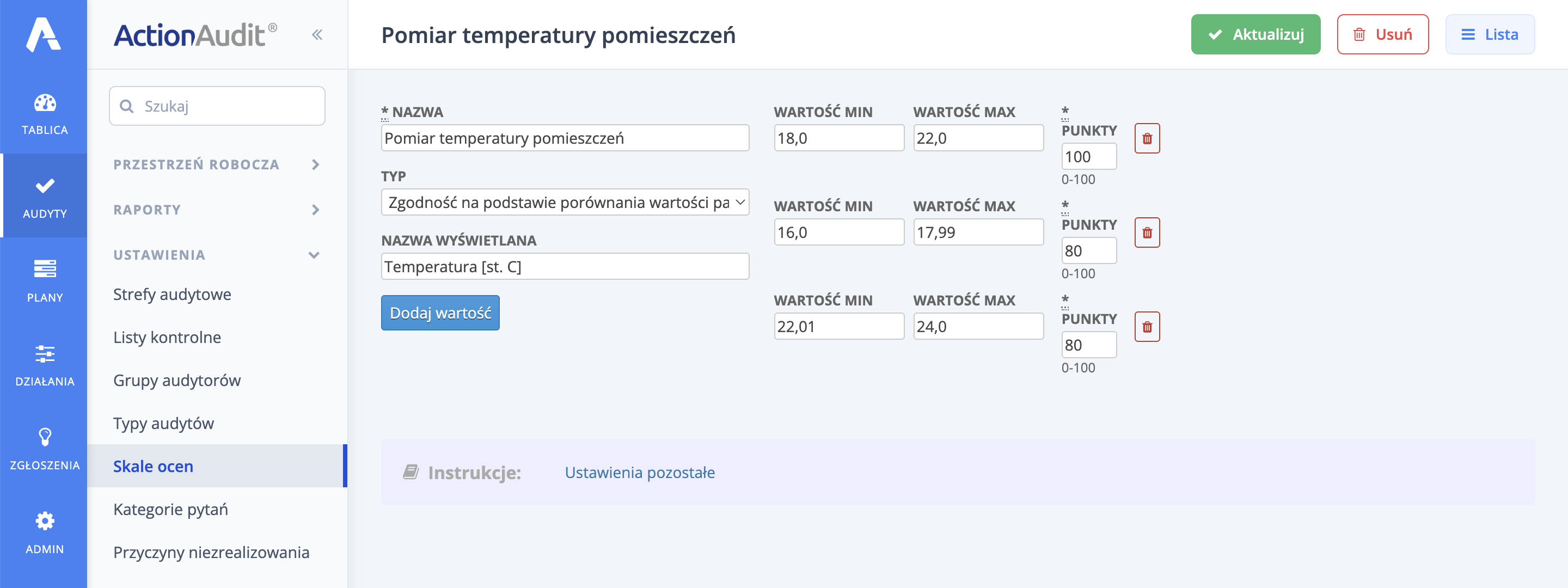
Task: Collapse the sidebar with double chevron
Action: (316, 35)
